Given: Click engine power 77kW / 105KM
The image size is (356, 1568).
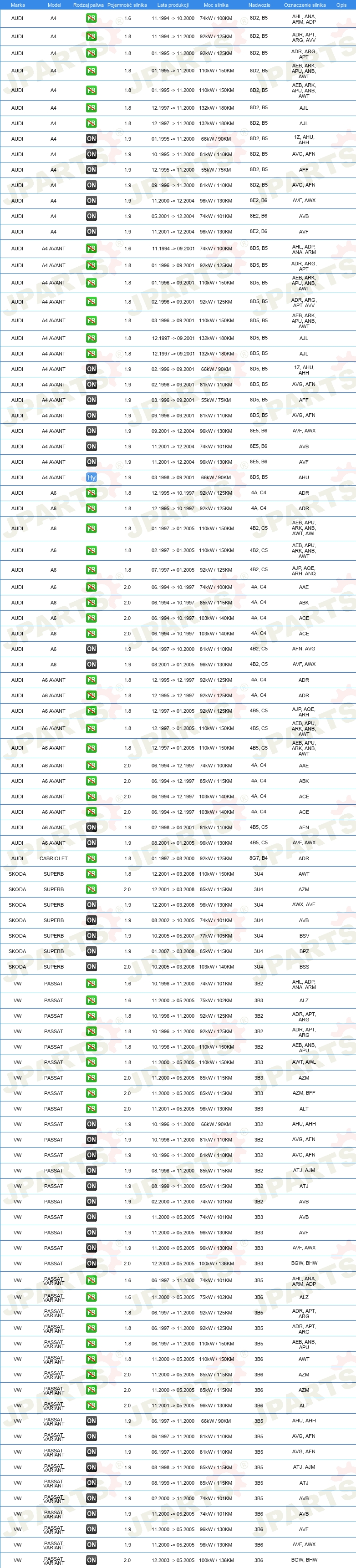Looking at the screenshot, I should click(x=216, y=935).
